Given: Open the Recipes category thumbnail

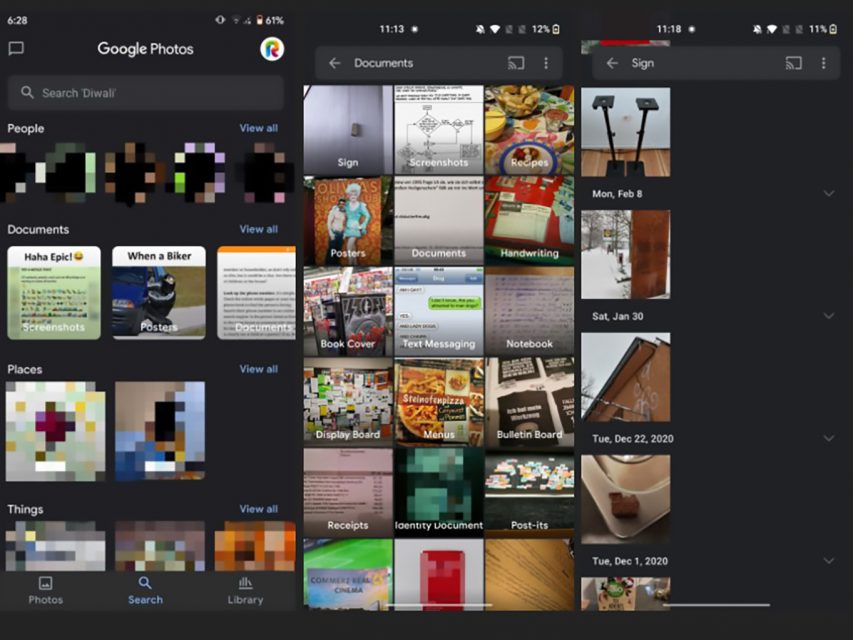Looking at the screenshot, I should [529, 130].
